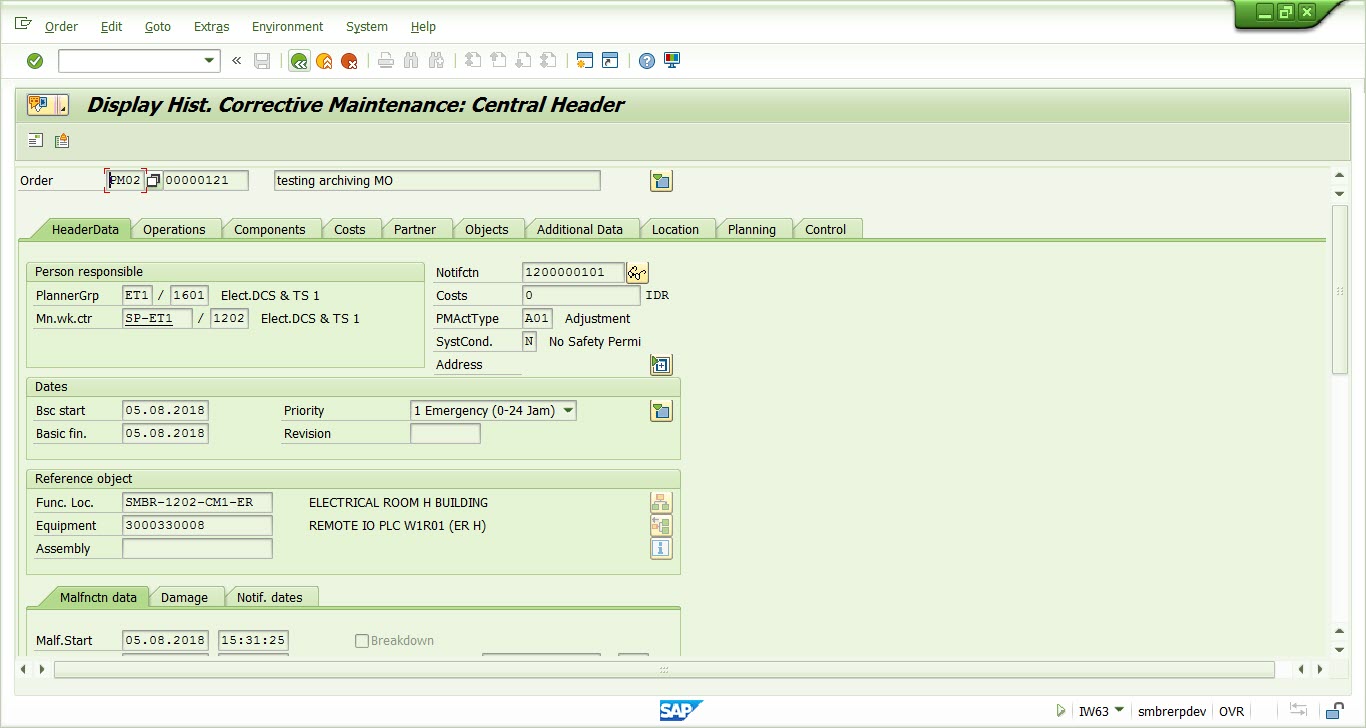Open the Goto menu
Viewport: 1366px width, 728px height.
click(x=158, y=27)
